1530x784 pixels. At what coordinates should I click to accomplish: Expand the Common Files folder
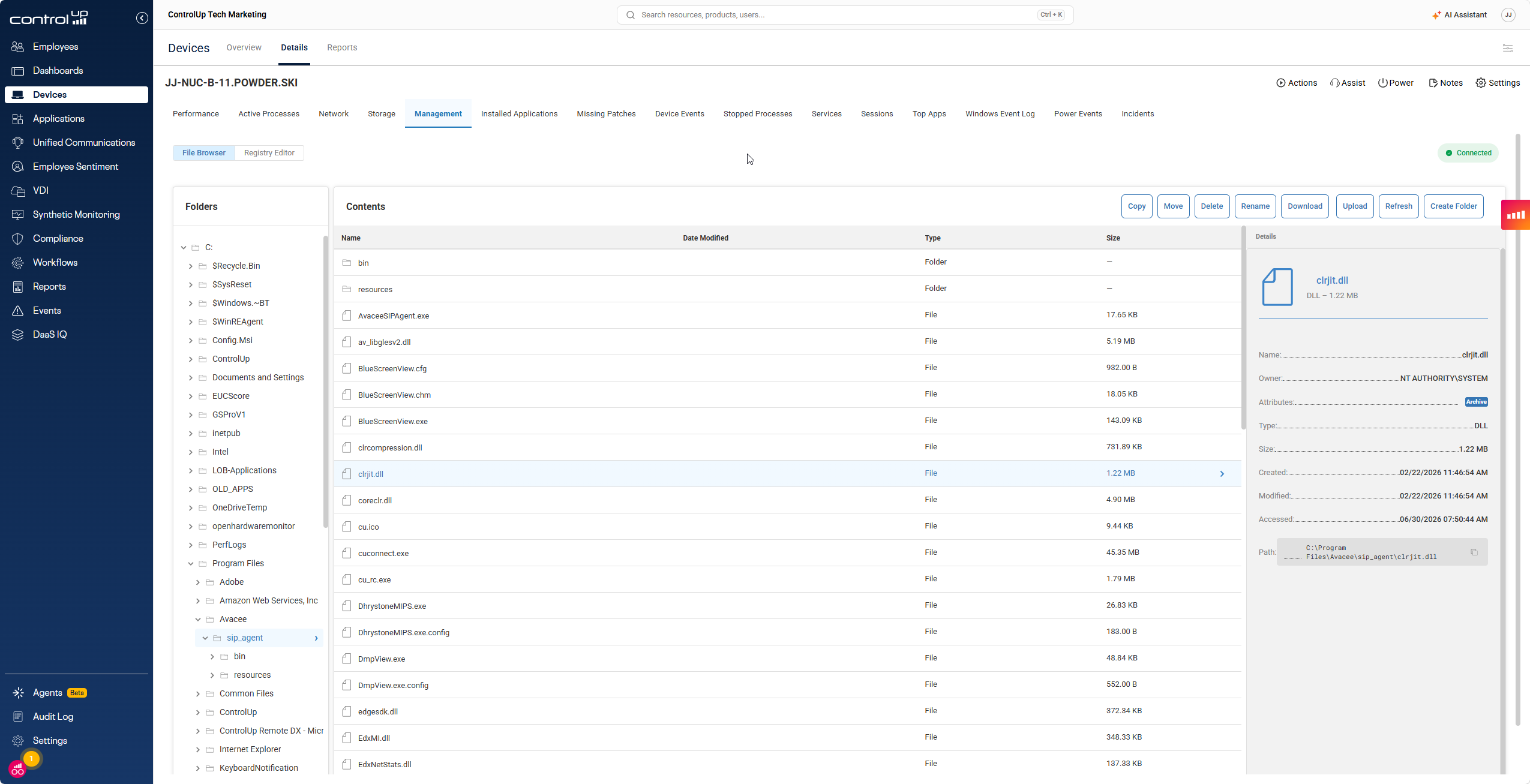pos(198,693)
